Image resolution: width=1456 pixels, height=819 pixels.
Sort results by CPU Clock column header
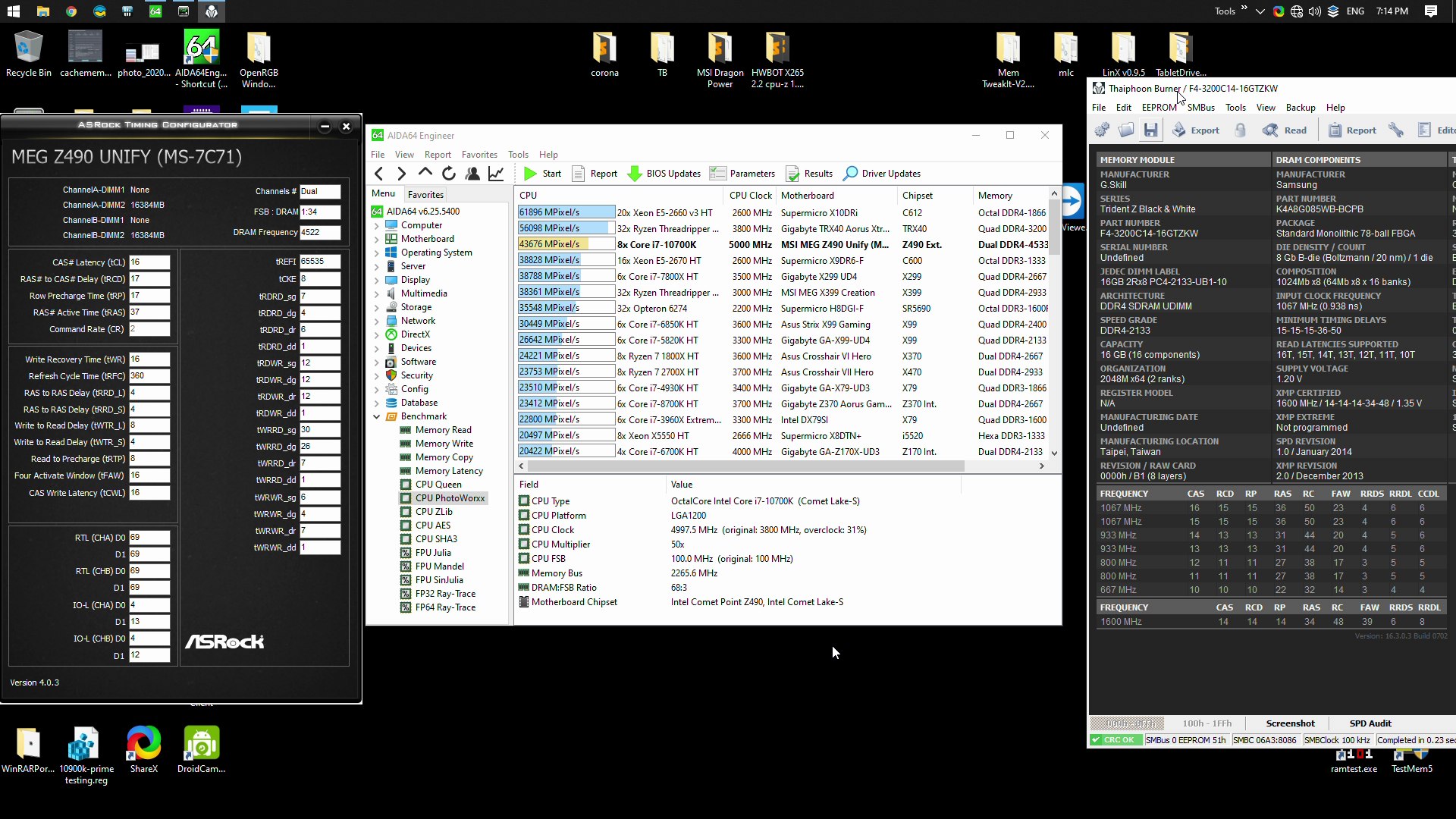tap(750, 196)
